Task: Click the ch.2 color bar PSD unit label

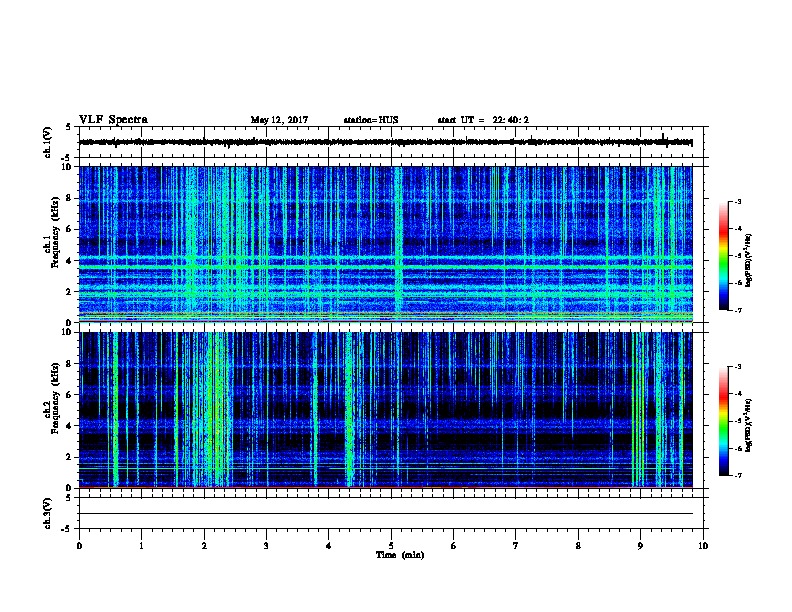Action: [x=748, y=426]
